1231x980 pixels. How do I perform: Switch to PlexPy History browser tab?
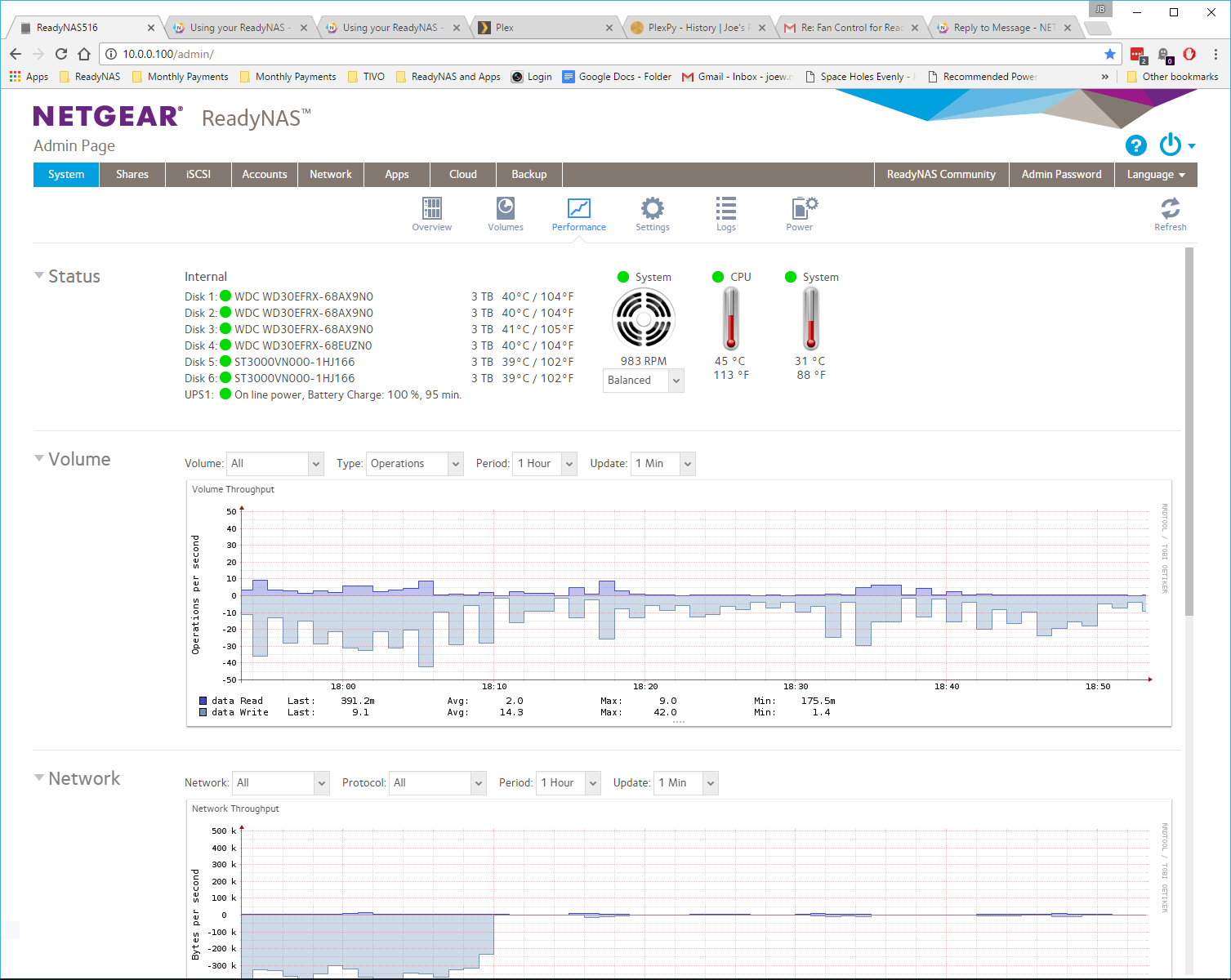click(699, 28)
